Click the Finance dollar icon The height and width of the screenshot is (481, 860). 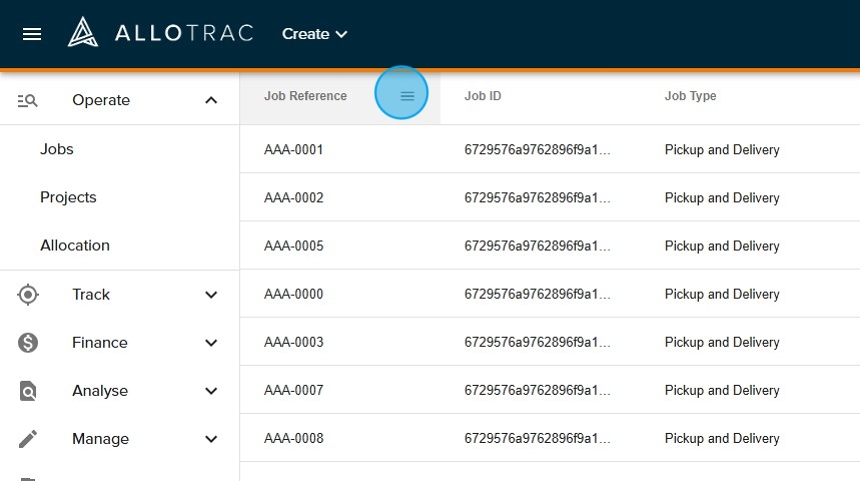(28, 342)
